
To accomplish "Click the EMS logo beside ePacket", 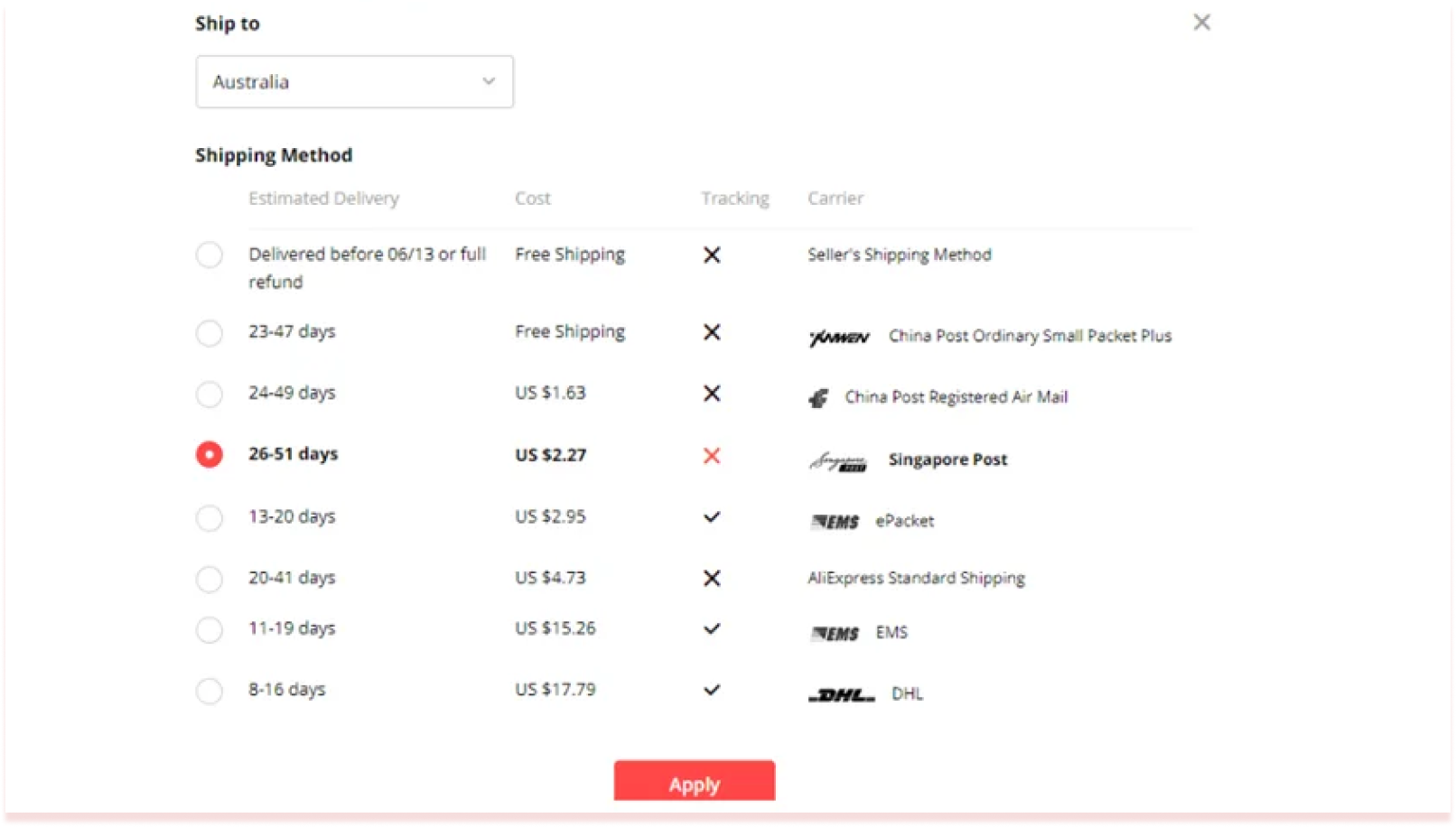I will point(835,520).
